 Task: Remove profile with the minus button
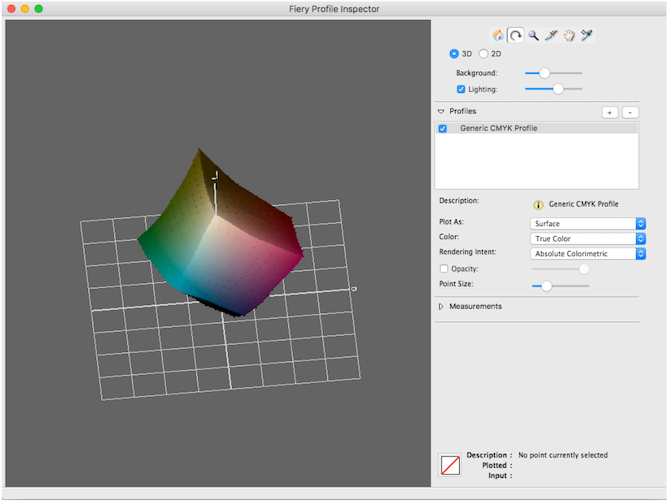[x=630, y=112]
